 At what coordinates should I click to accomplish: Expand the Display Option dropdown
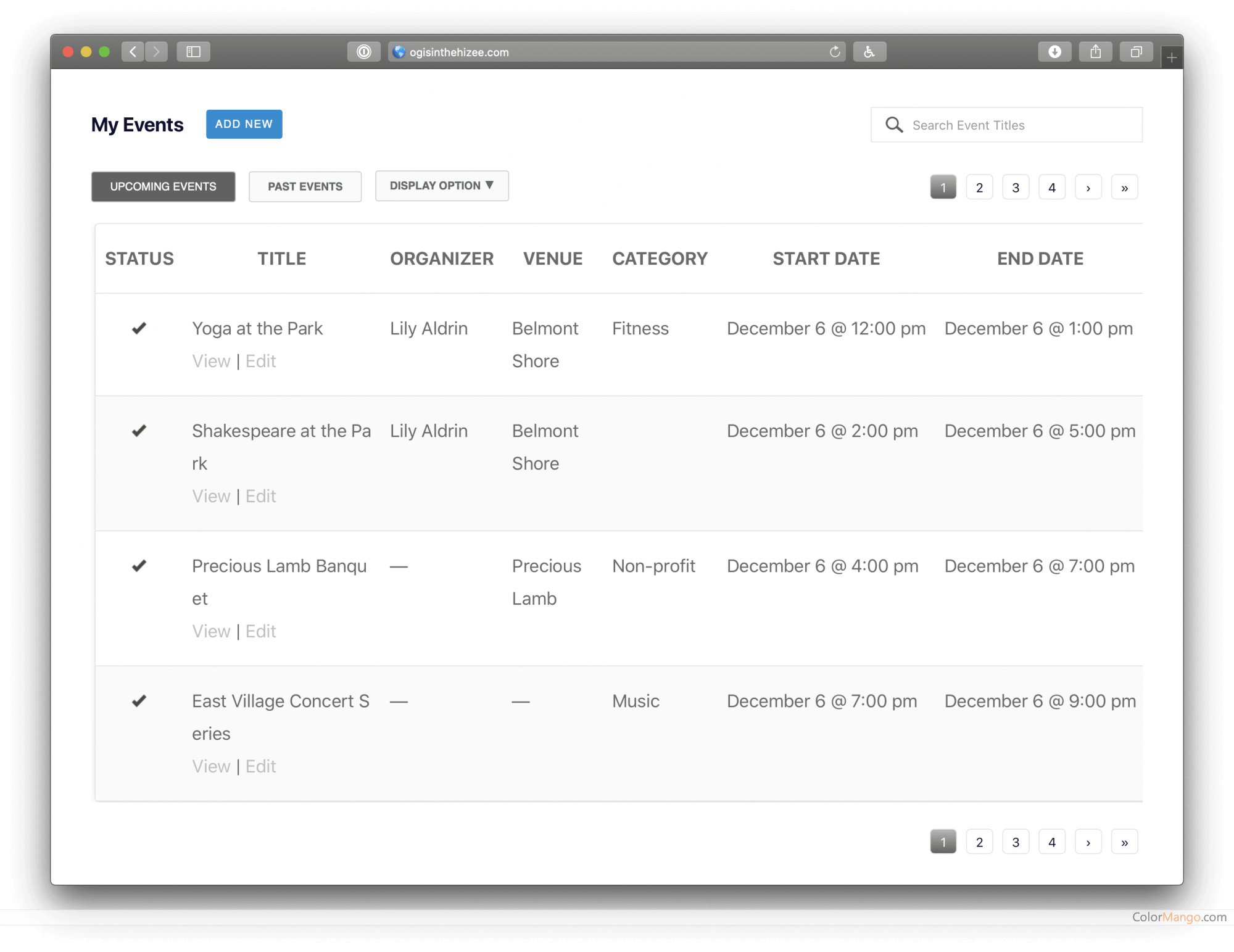[442, 186]
